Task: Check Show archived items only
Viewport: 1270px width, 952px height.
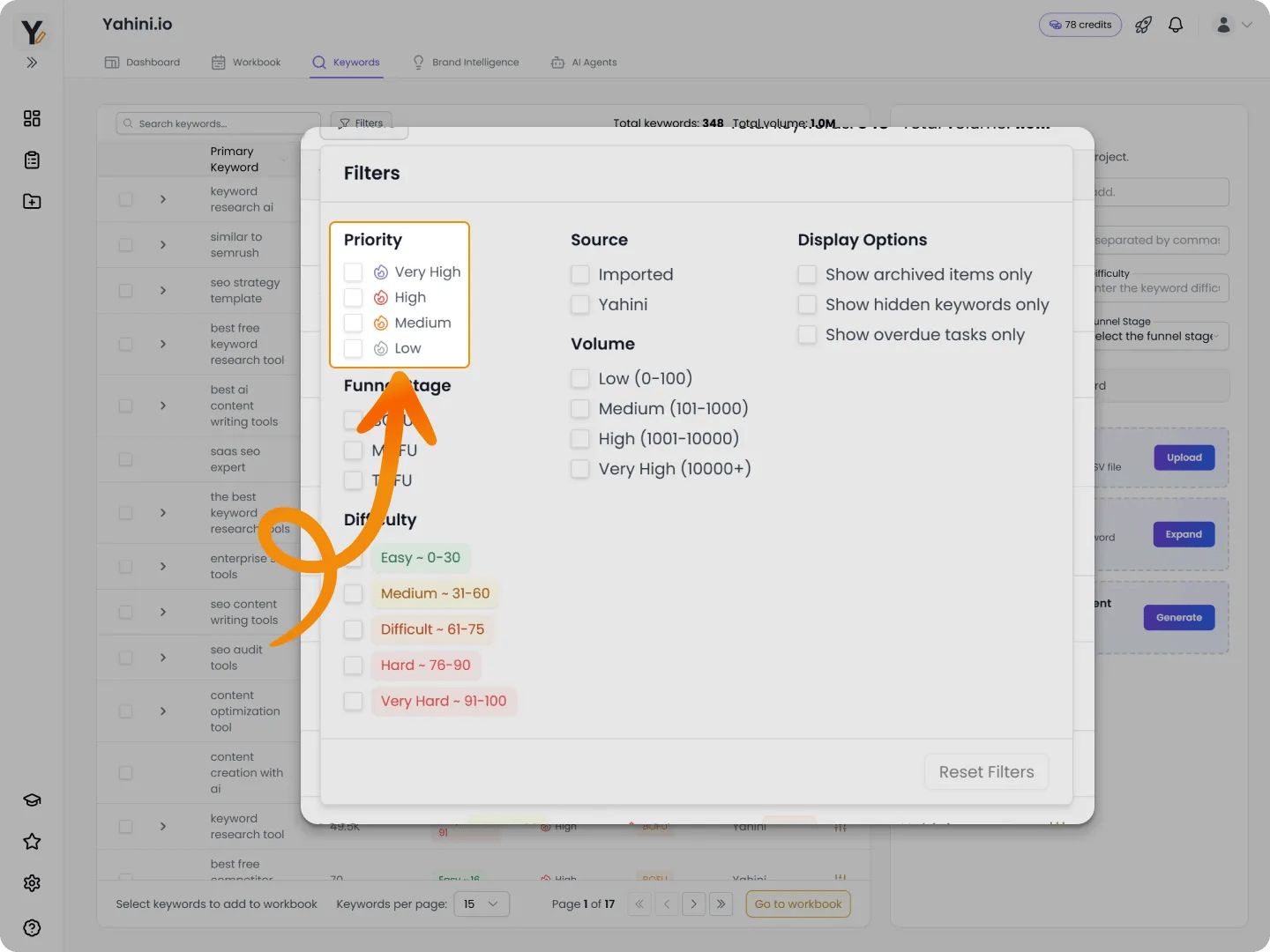Action: click(807, 274)
